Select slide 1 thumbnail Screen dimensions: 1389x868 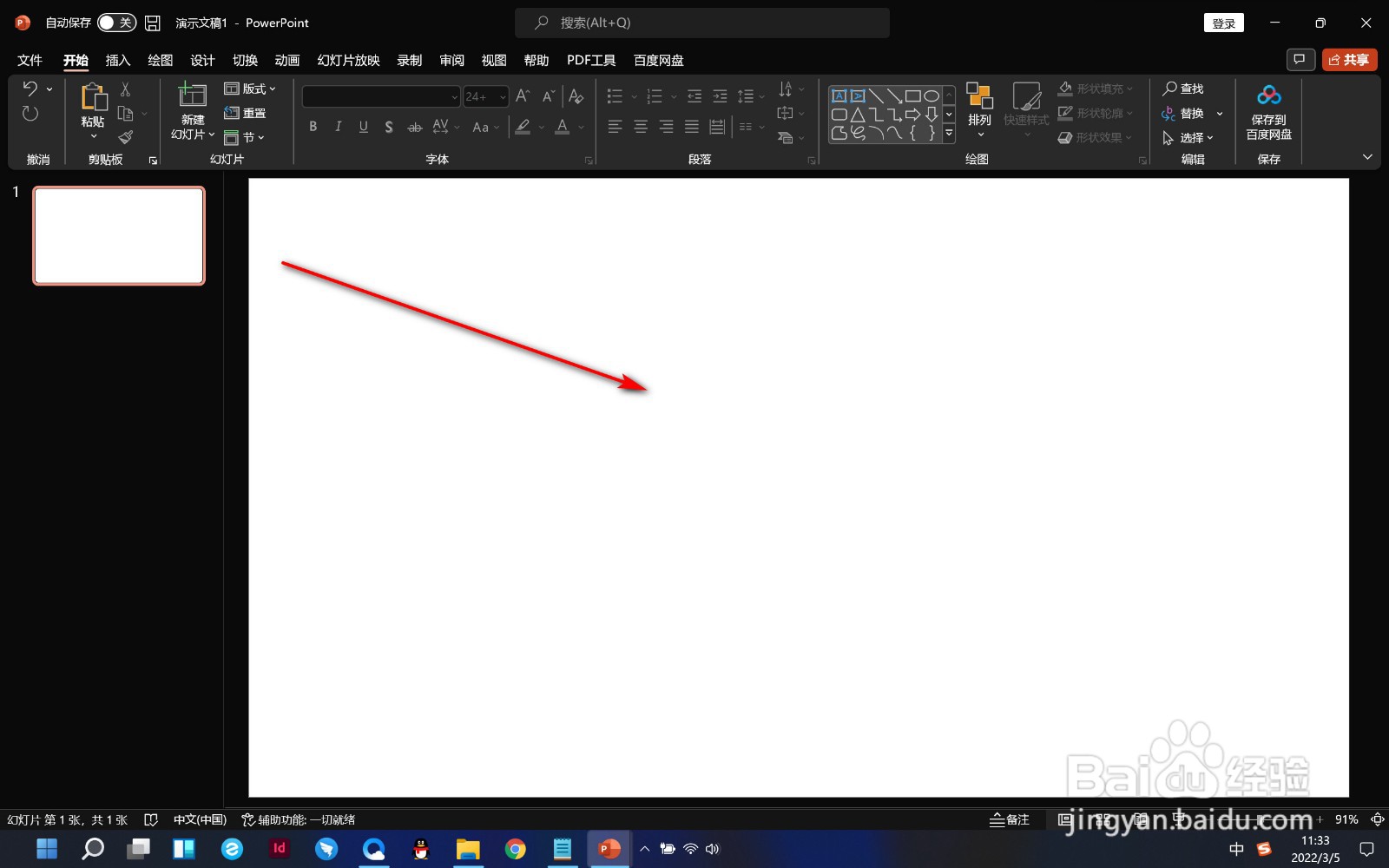tap(119, 235)
